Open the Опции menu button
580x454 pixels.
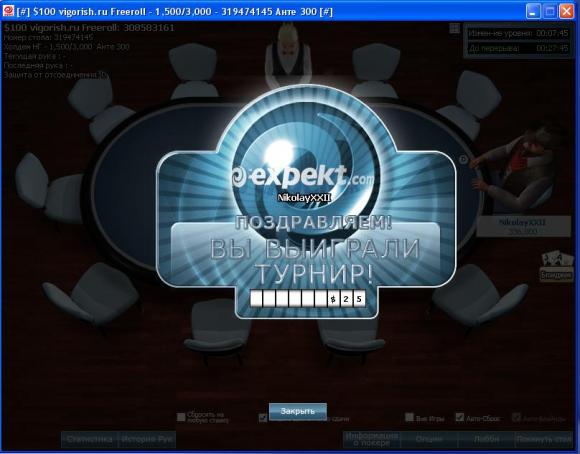click(x=429, y=440)
